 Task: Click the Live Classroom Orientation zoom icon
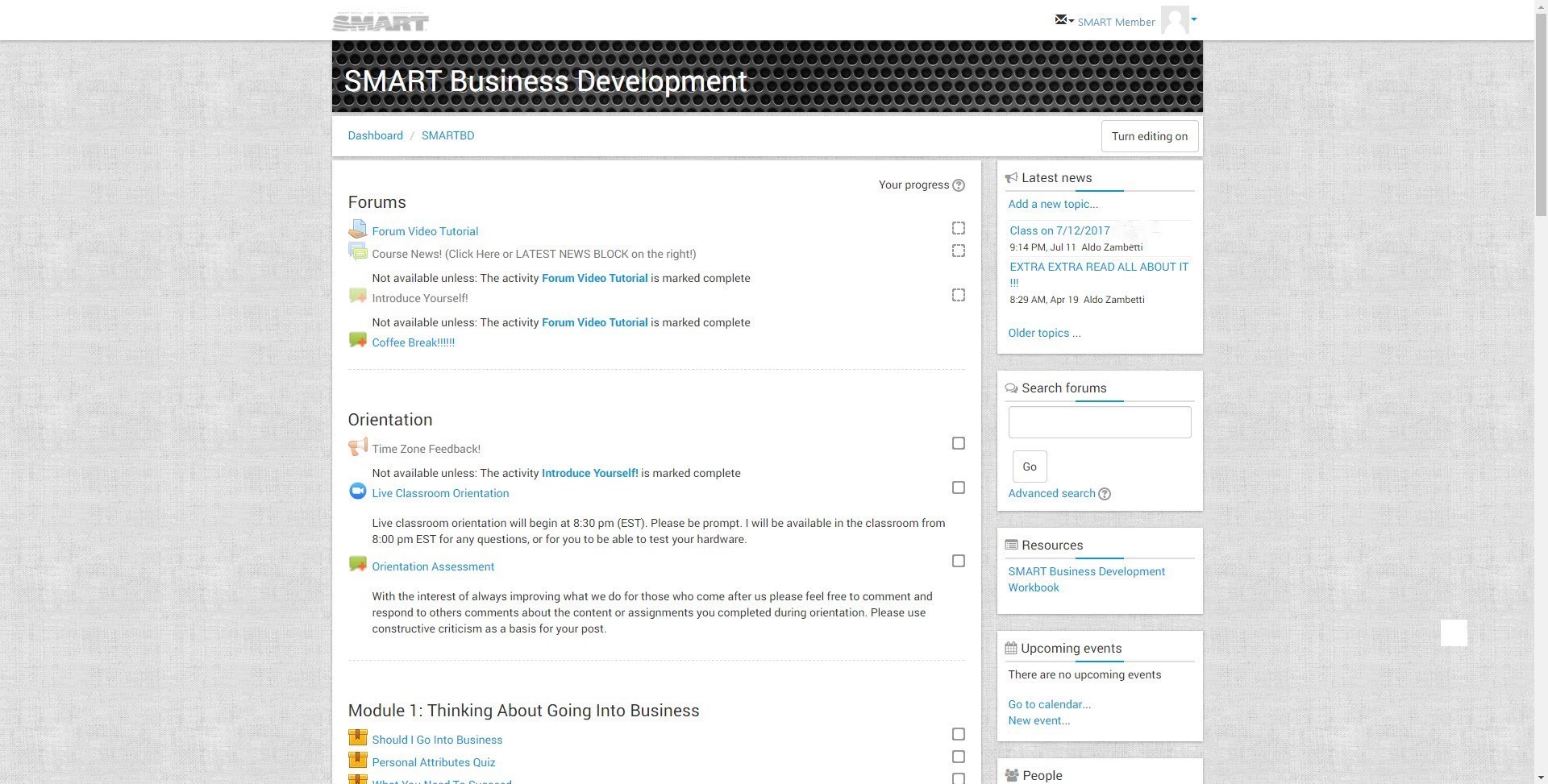pos(357,492)
